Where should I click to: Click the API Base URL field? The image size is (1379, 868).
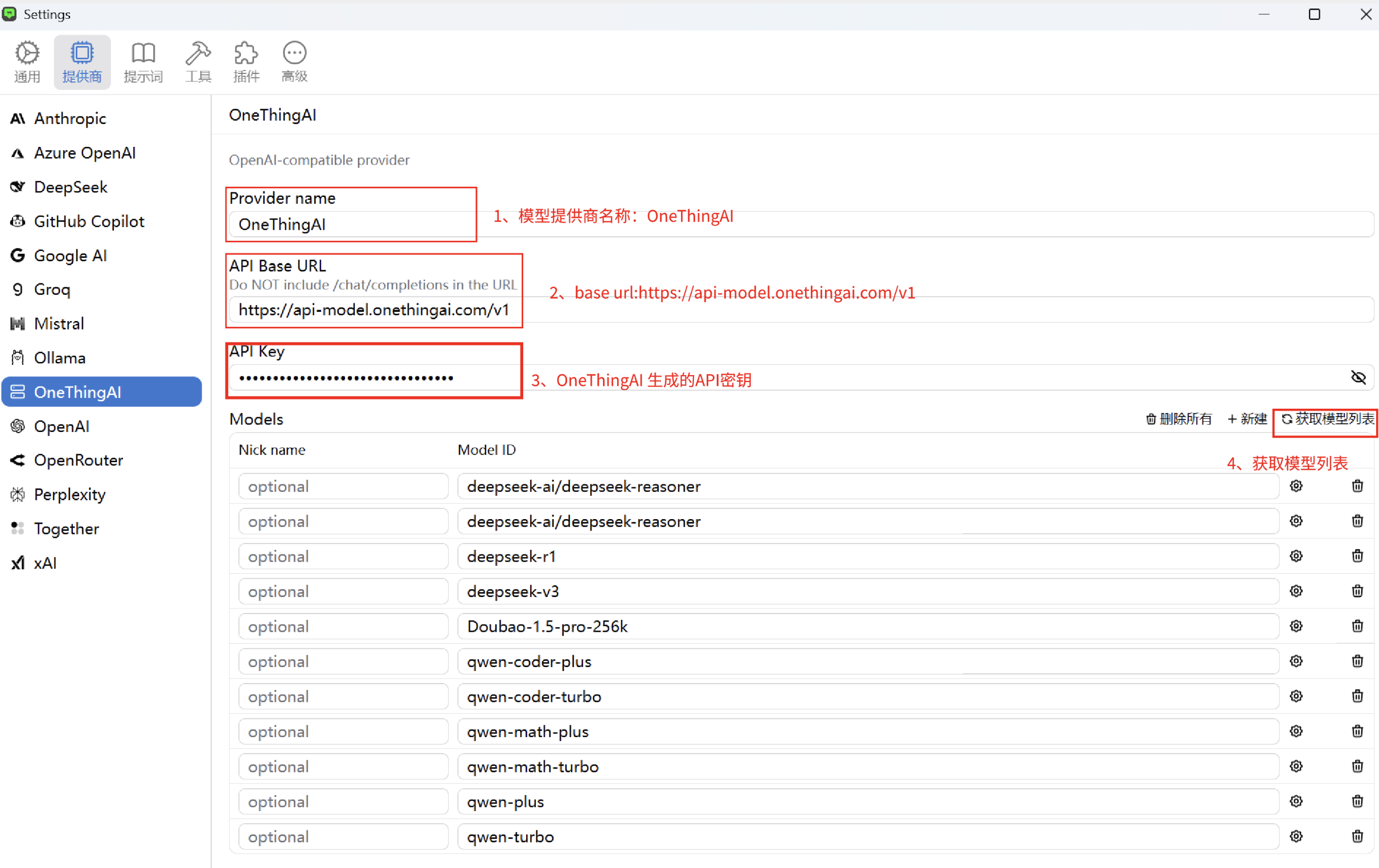[374, 310]
